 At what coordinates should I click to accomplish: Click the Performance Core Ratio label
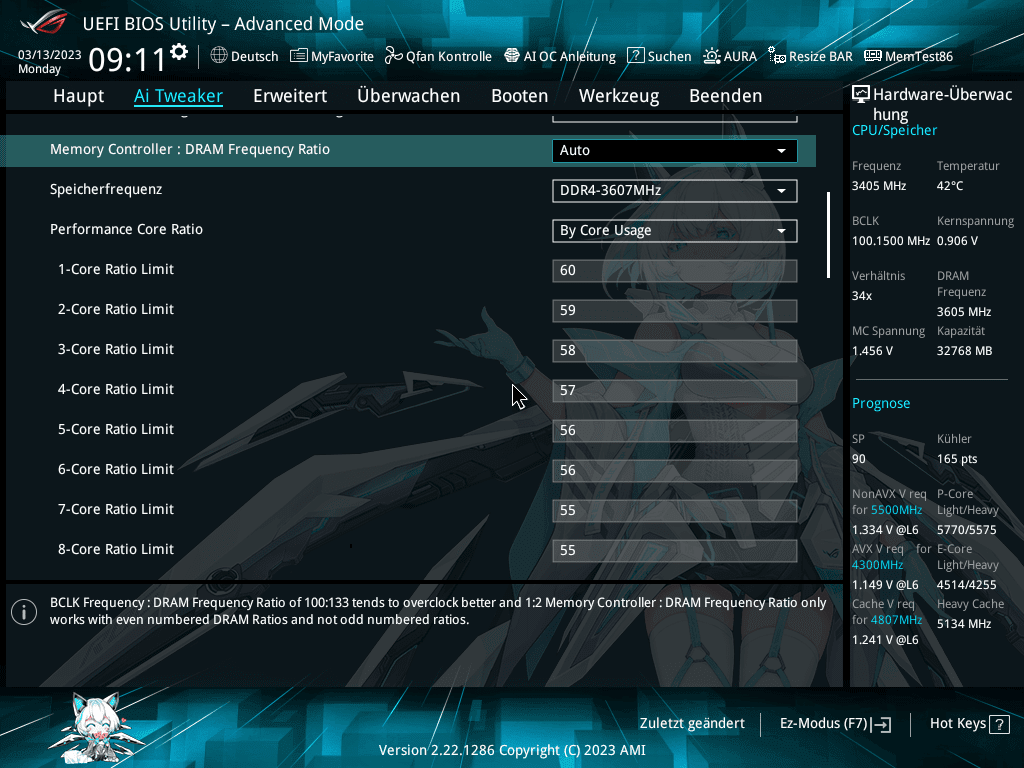click(126, 229)
